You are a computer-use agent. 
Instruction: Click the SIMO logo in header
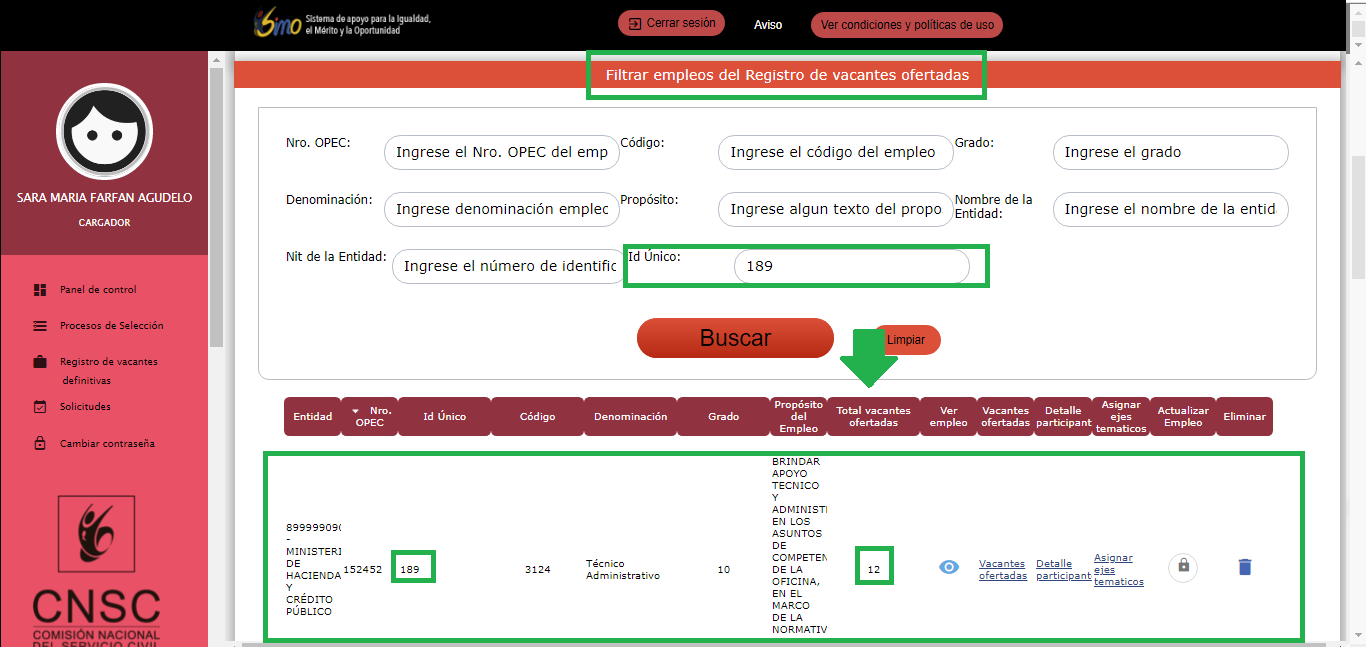278,25
